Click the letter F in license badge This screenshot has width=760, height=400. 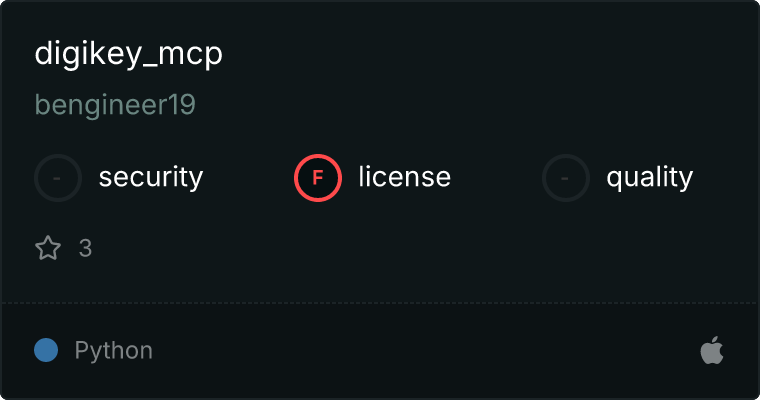pyautogui.click(x=317, y=178)
